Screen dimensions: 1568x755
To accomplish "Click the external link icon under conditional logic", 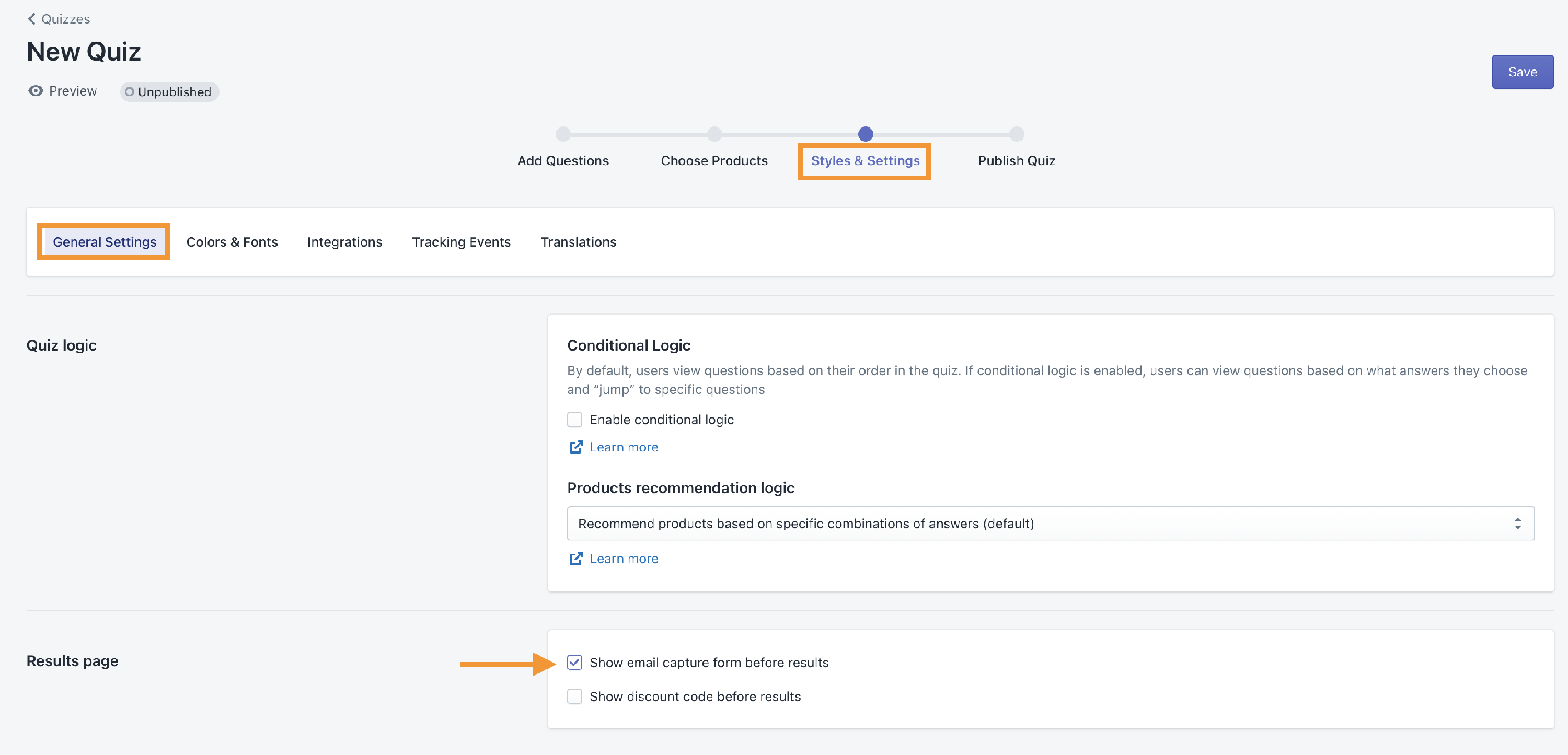I will (575, 447).
